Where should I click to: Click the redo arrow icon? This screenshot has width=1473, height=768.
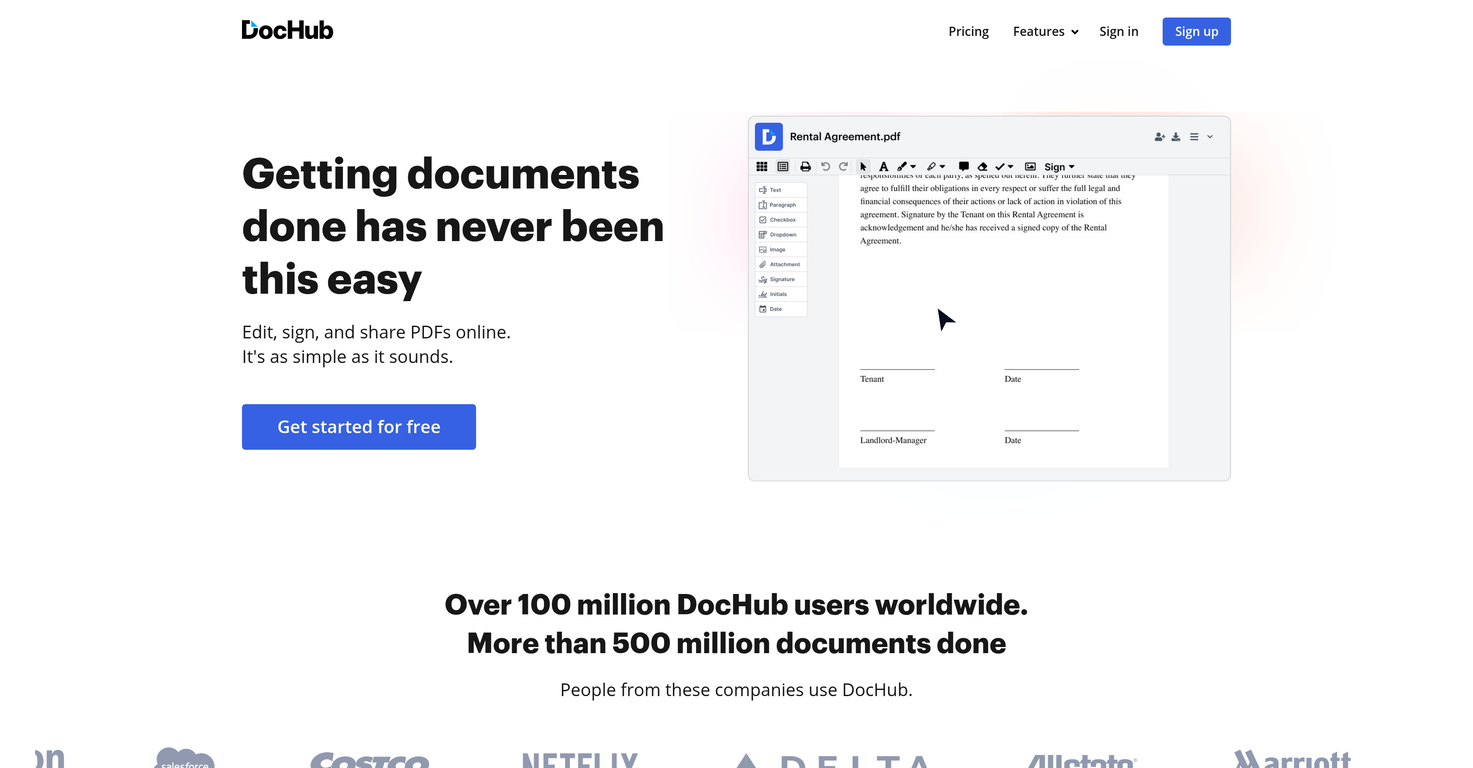(843, 167)
